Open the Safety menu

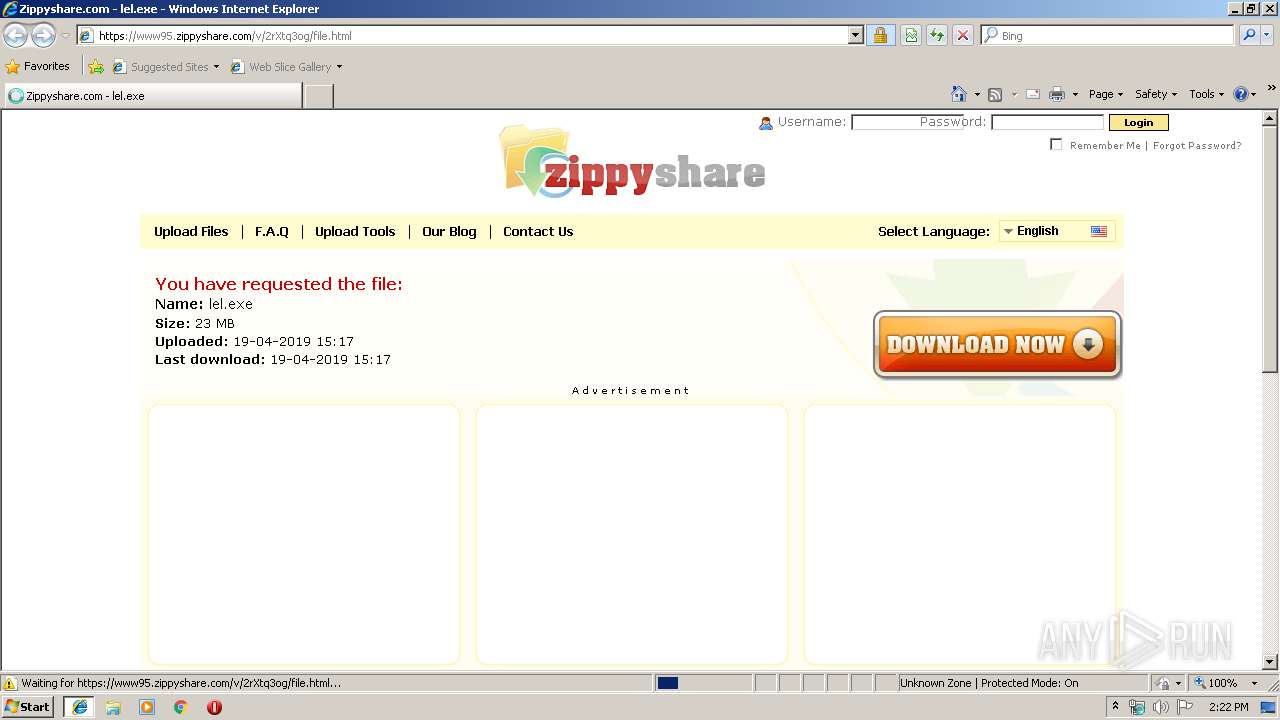(1155, 94)
